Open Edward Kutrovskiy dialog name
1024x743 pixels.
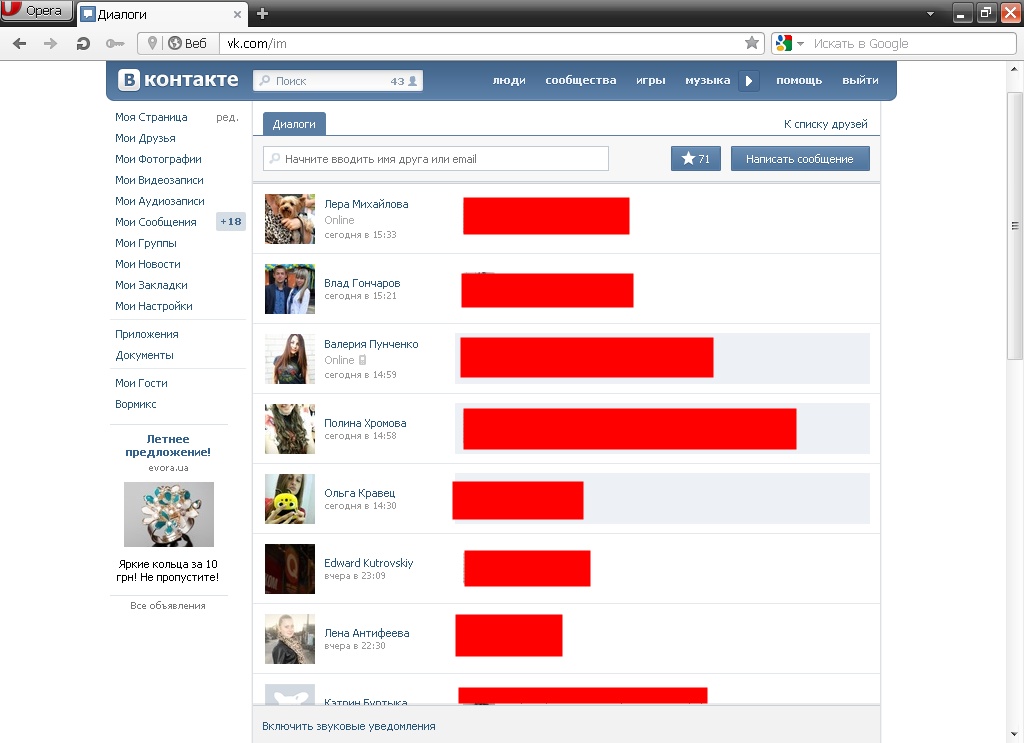pos(368,563)
